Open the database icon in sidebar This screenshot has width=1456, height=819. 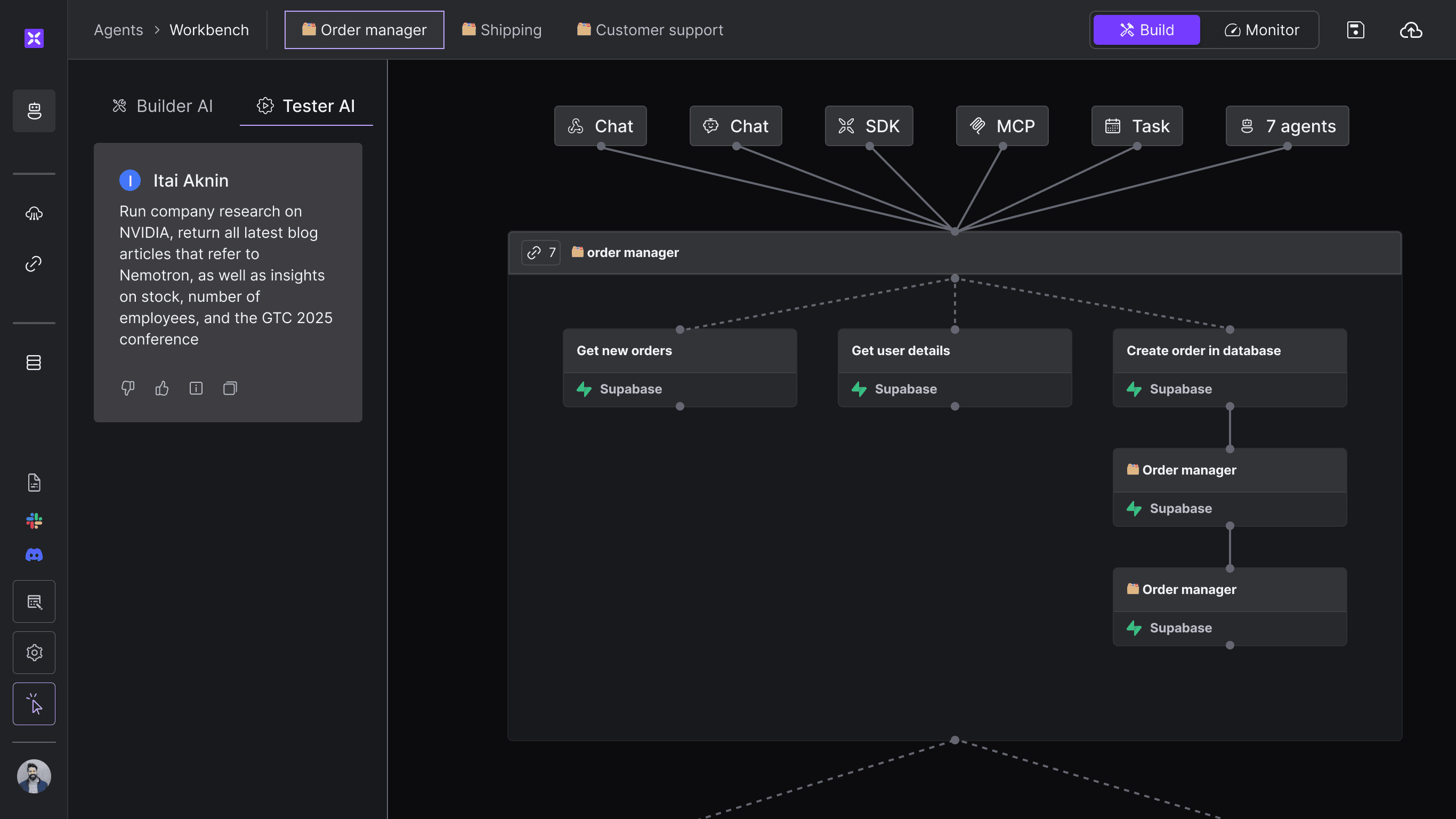(34, 363)
